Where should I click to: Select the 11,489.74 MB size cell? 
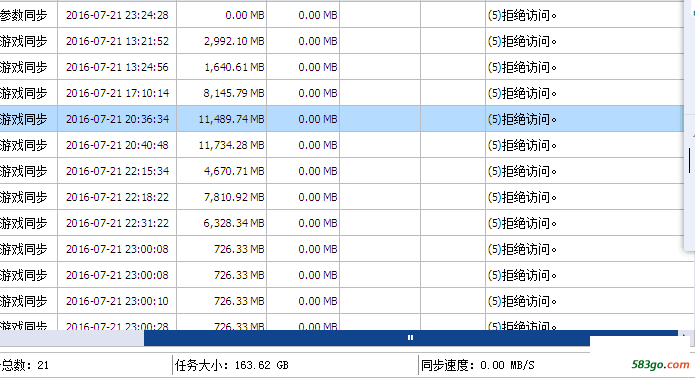click(x=231, y=119)
